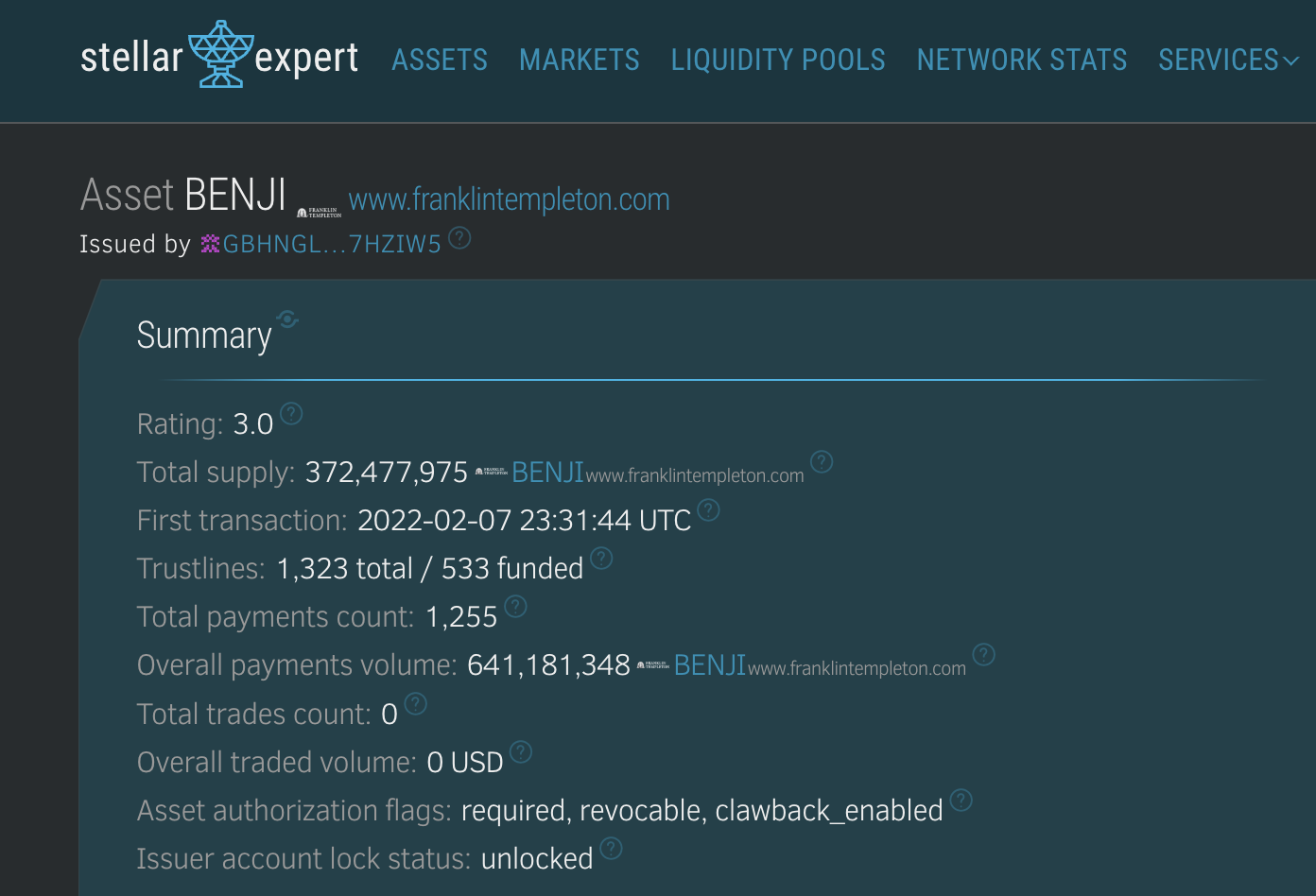Screen dimensions: 1316x896
Task: Click the refresh icon next to Summary heading
Action: click(x=287, y=320)
